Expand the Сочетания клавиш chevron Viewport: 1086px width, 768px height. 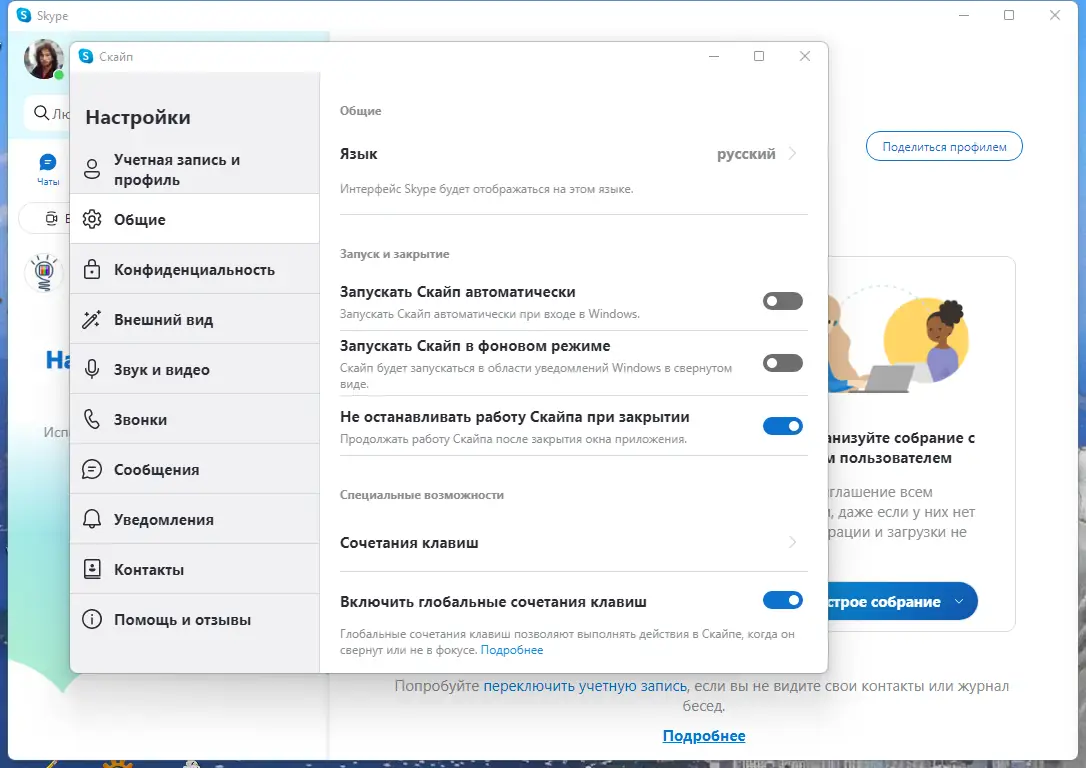792,542
